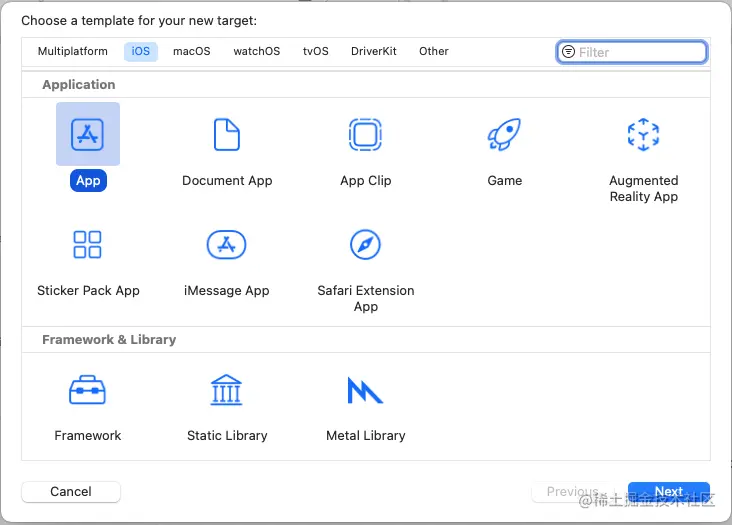Select the Game rocket icon
The height and width of the screenshot is (525, 732).
504,134
